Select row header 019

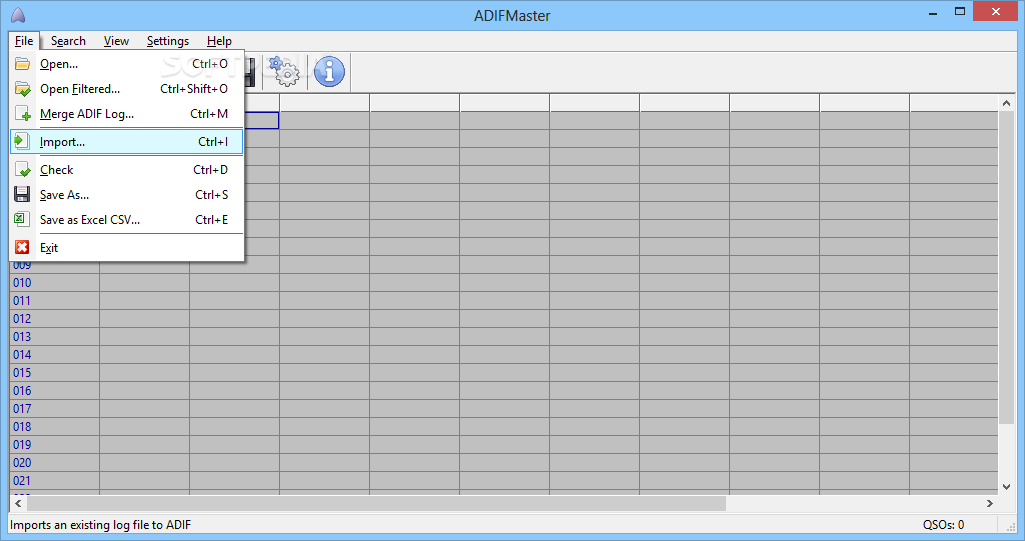click(54, 444)
